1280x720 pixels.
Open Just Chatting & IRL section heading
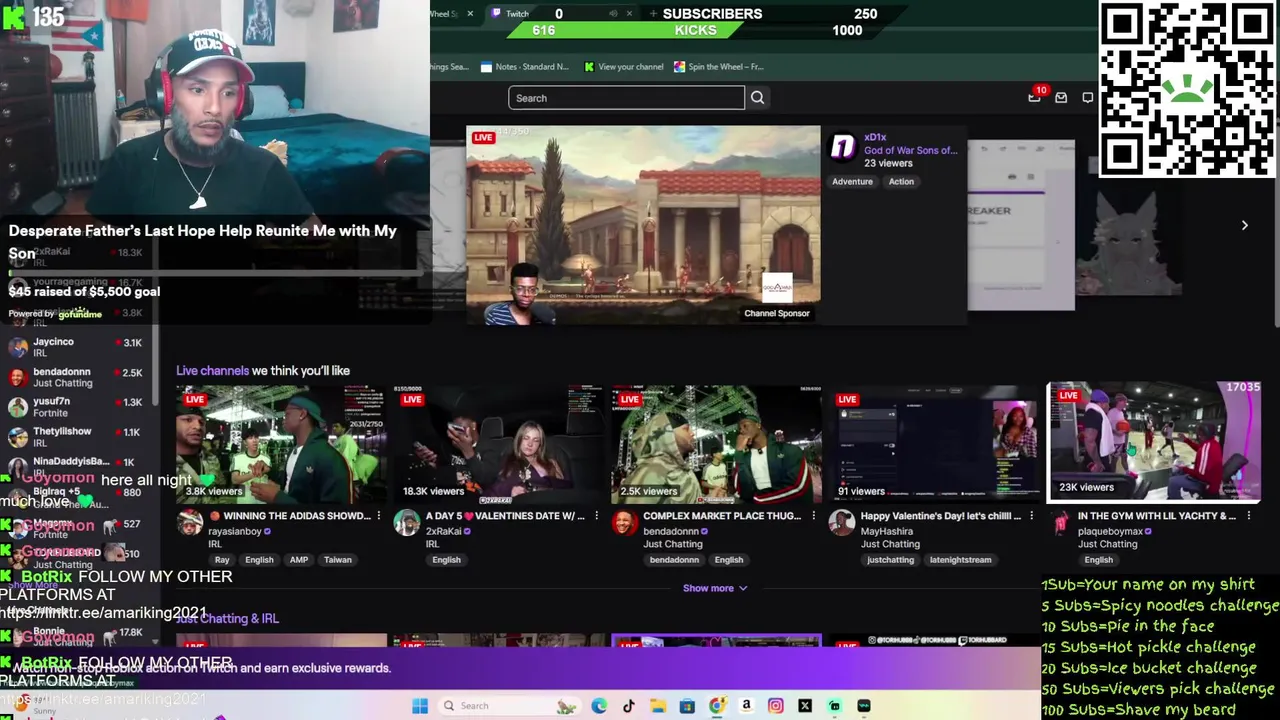click(227, 618)
